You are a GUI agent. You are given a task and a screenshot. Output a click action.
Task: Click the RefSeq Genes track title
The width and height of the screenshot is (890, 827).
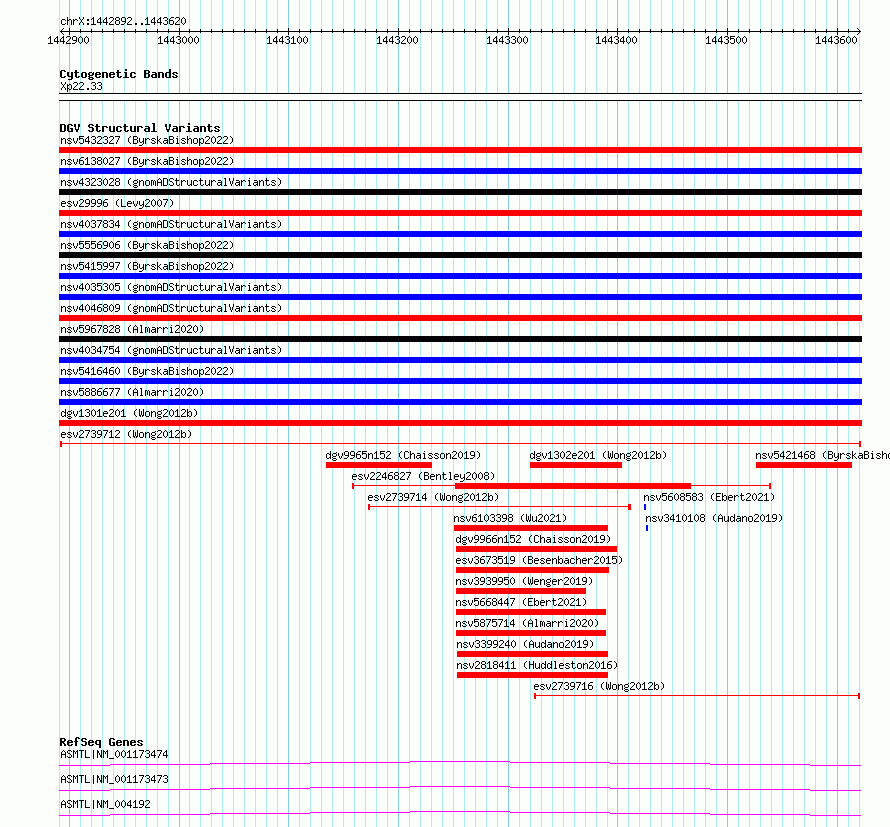(x=101, y=742)
